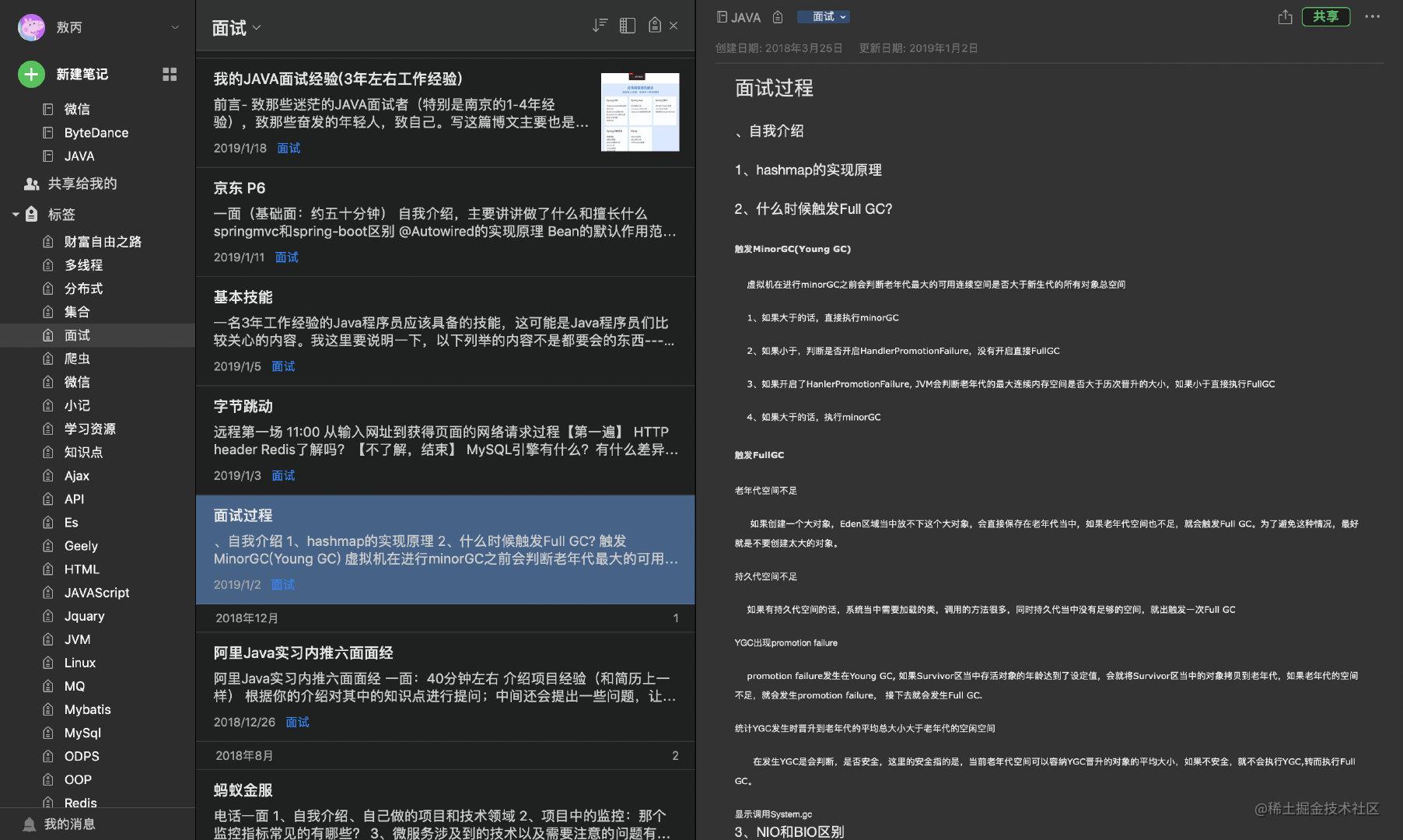Click the note title 面试过程 in editor
The image size is (1403, 840).
(x=774, y=88)
